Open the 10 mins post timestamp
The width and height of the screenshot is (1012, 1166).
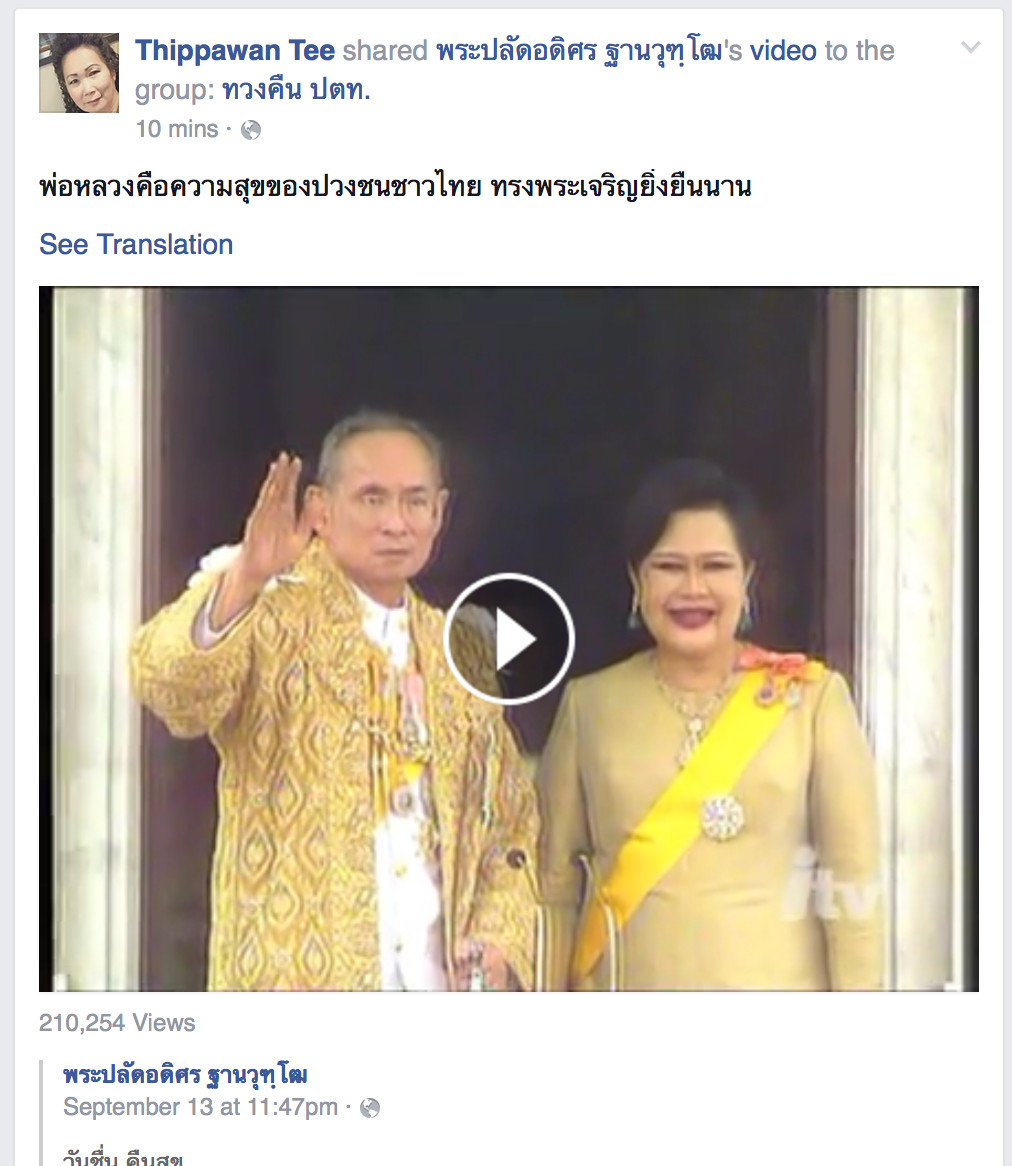point(177,129)
